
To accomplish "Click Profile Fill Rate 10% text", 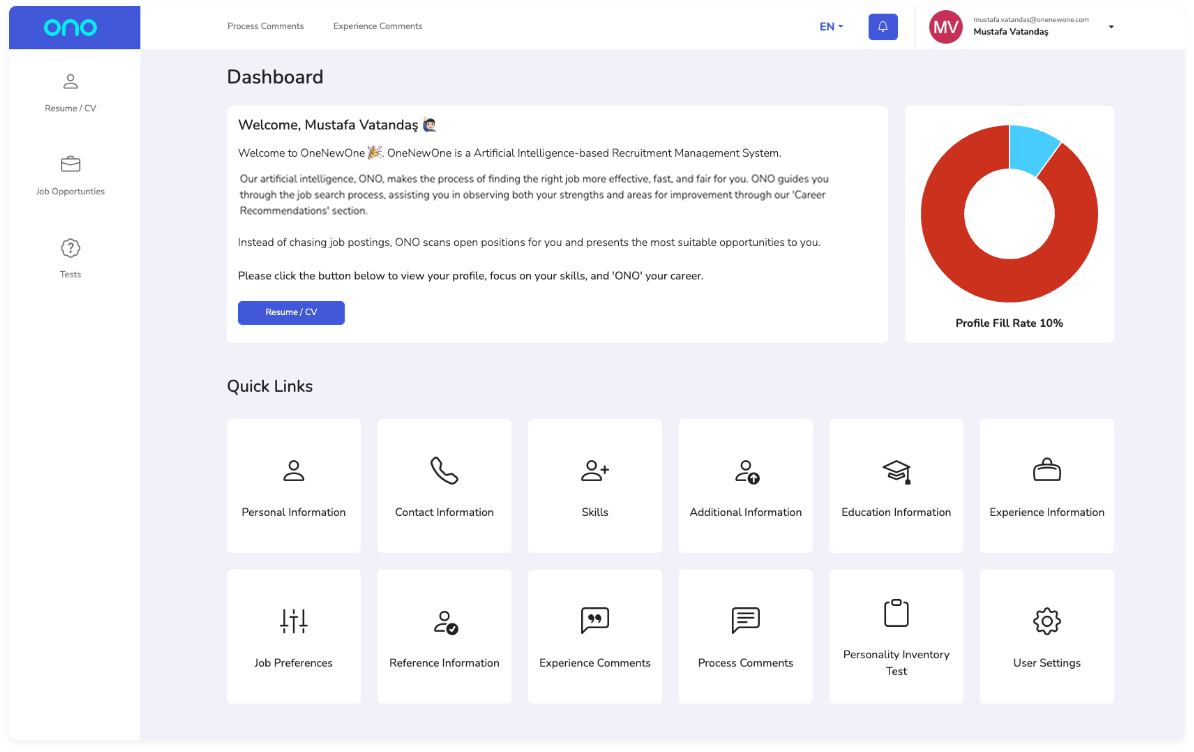I will [x=1009, y=323].
